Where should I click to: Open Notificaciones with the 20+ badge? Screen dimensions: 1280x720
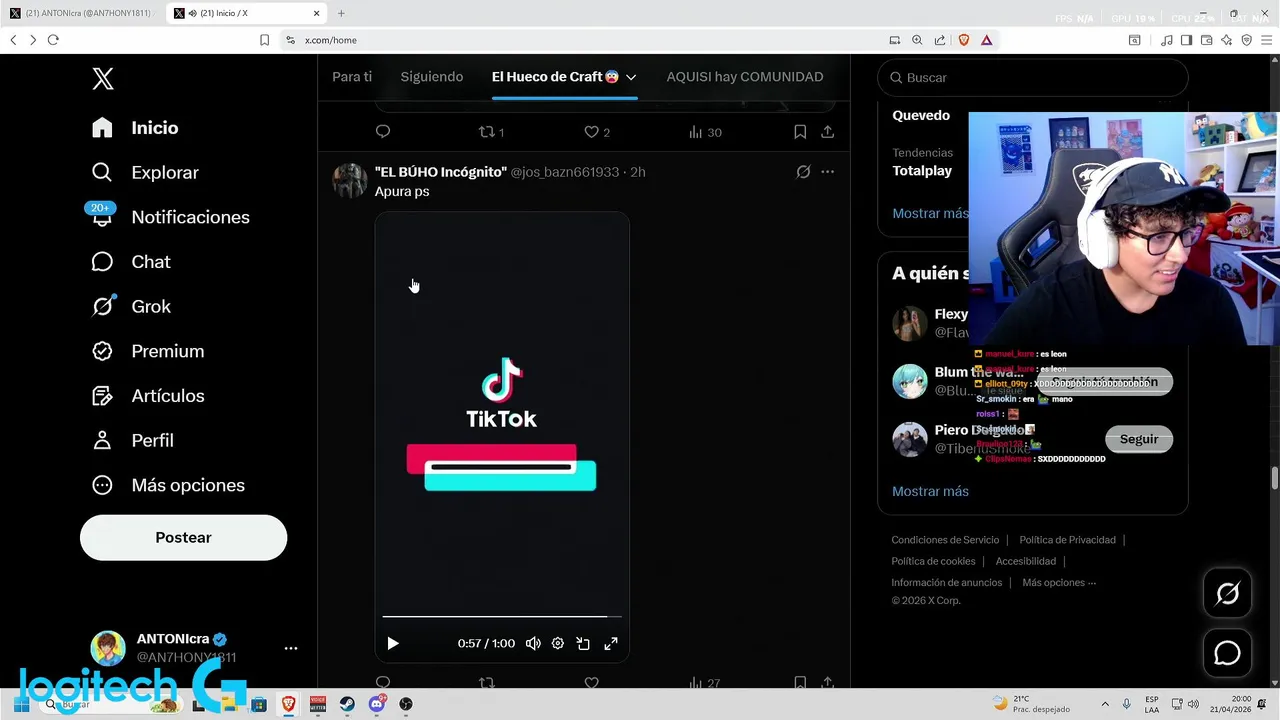(170, 217)
